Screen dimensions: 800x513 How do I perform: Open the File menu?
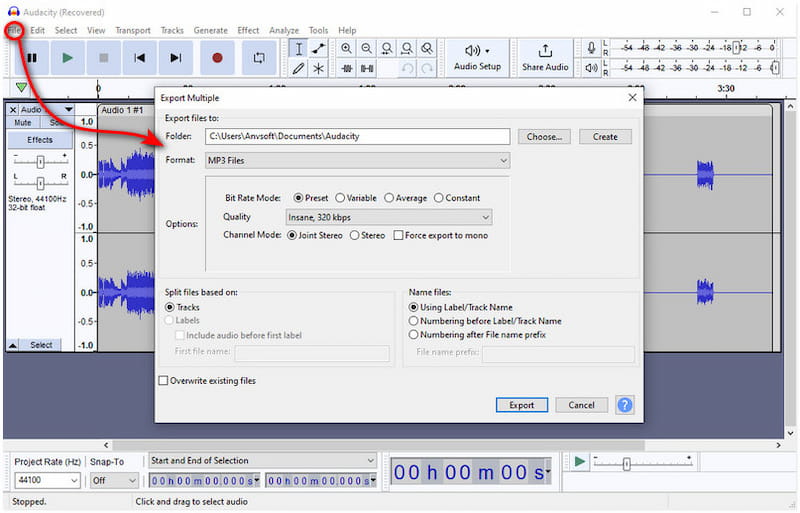click(14, 31)
